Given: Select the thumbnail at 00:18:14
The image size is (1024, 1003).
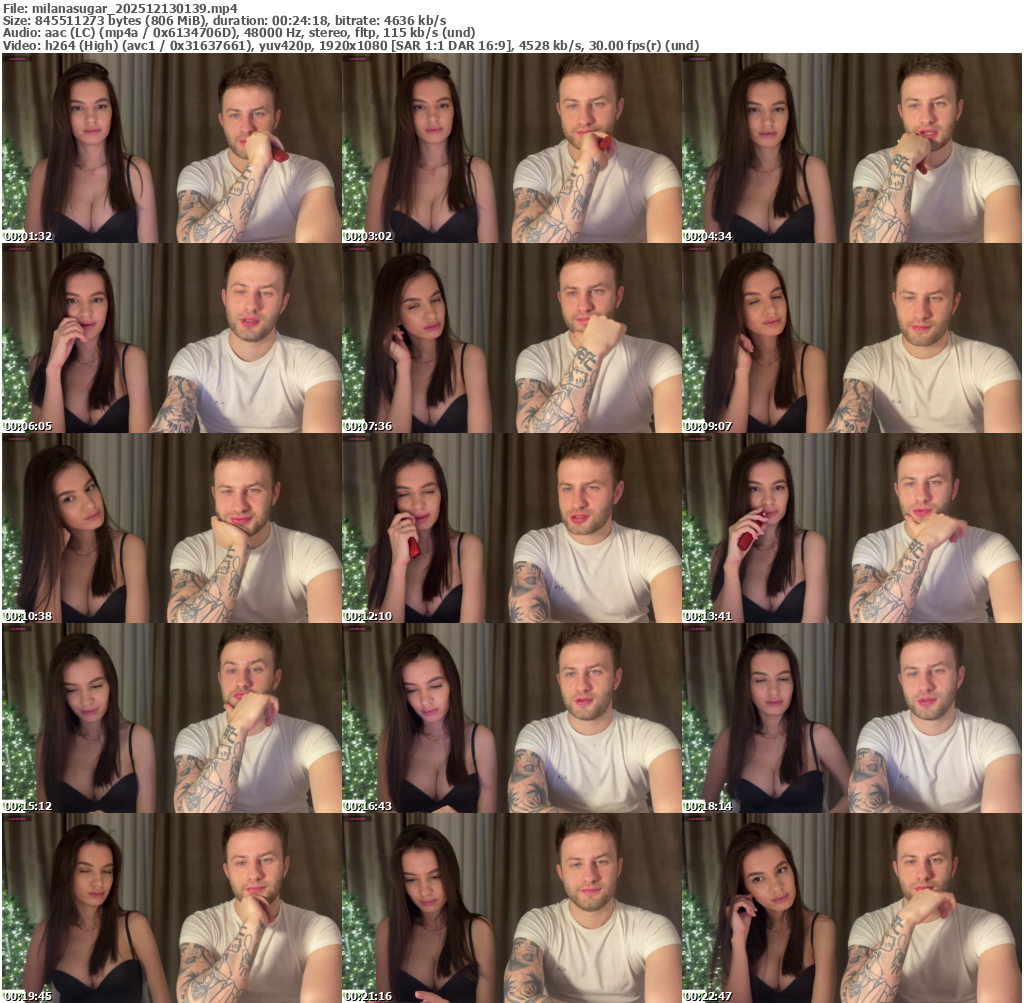Looking at the screenshot, I should point(851,718).
